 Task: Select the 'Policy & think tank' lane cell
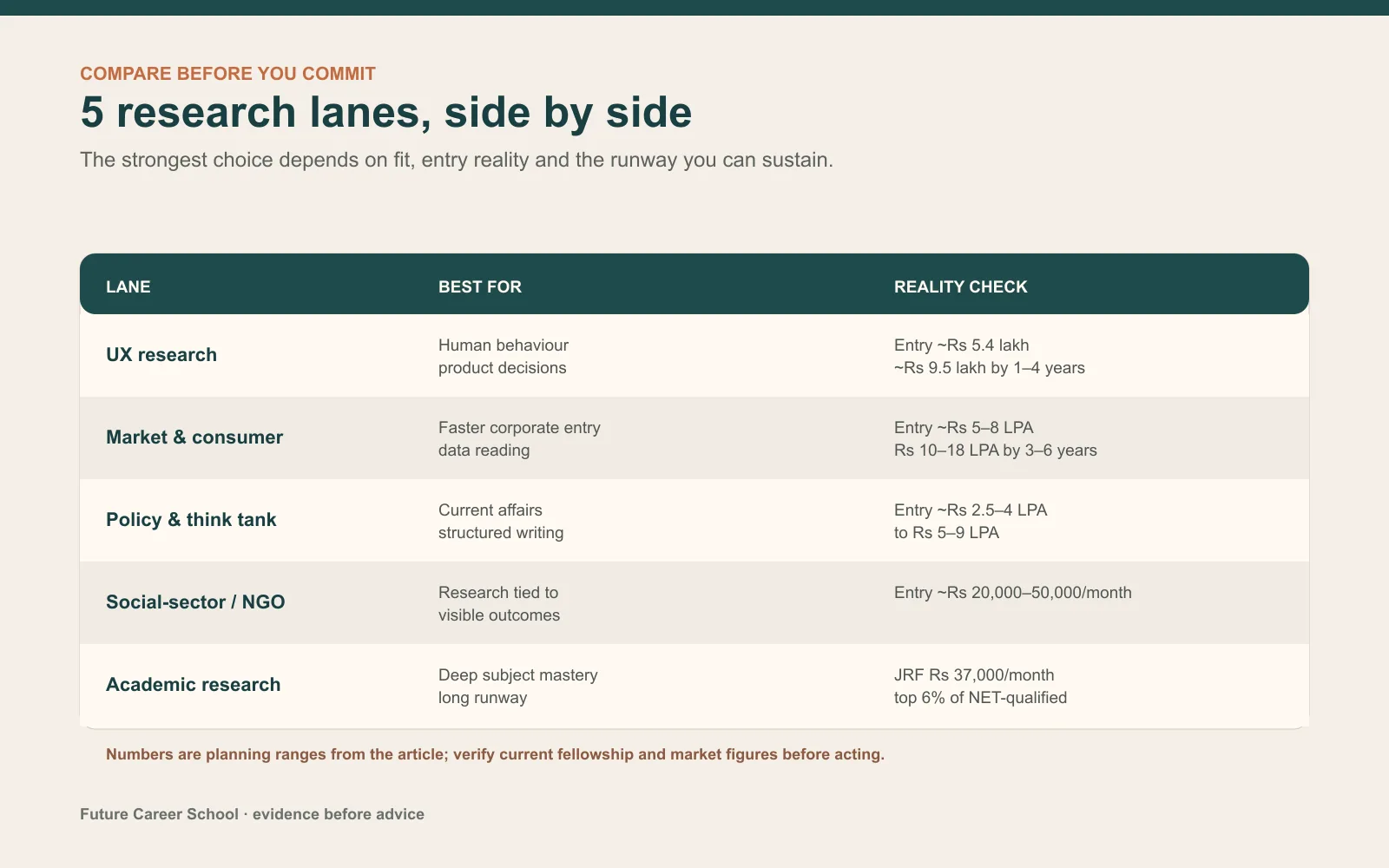pyautogui.click(x=191, y=520)
